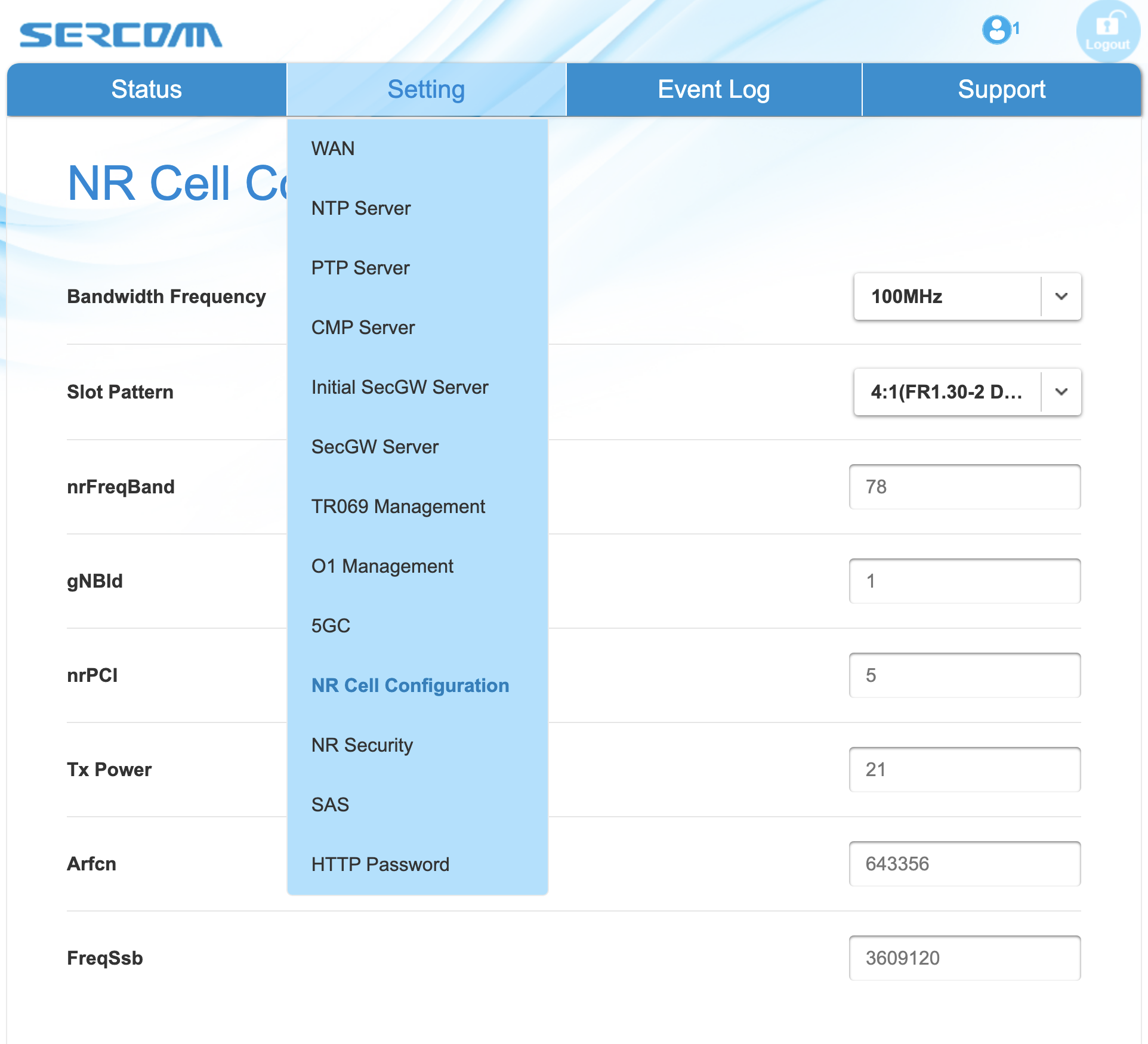1148x1044 pixels.
Task: Focus the Tx Power input field
Action: 964,770
